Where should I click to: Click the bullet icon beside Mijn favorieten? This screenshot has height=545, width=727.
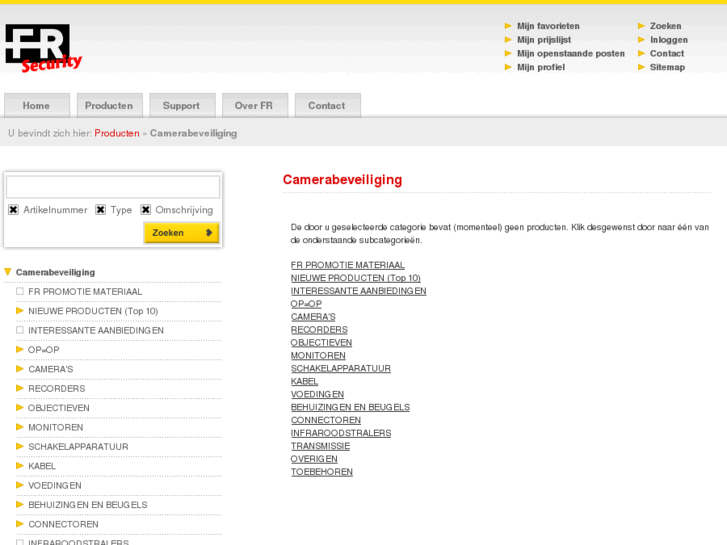click(507, 26)
